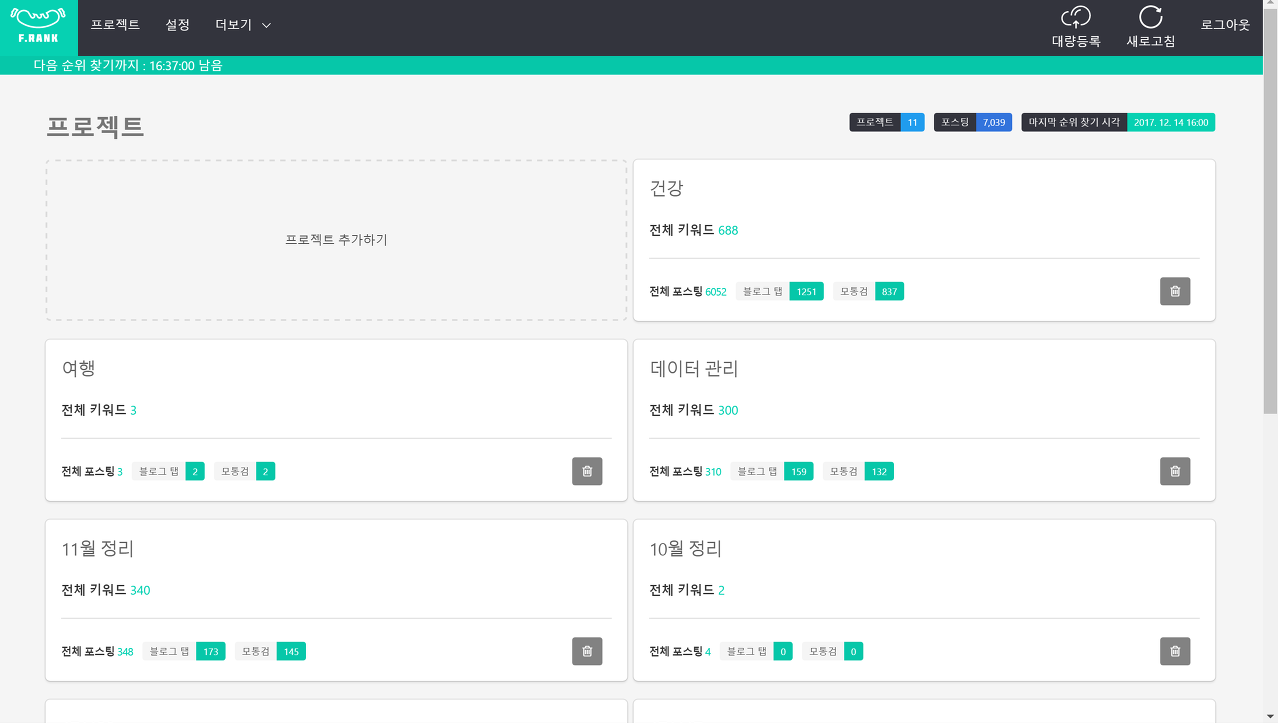Click 전체 키워드 688 in 건강

click(x=694, y=230)
